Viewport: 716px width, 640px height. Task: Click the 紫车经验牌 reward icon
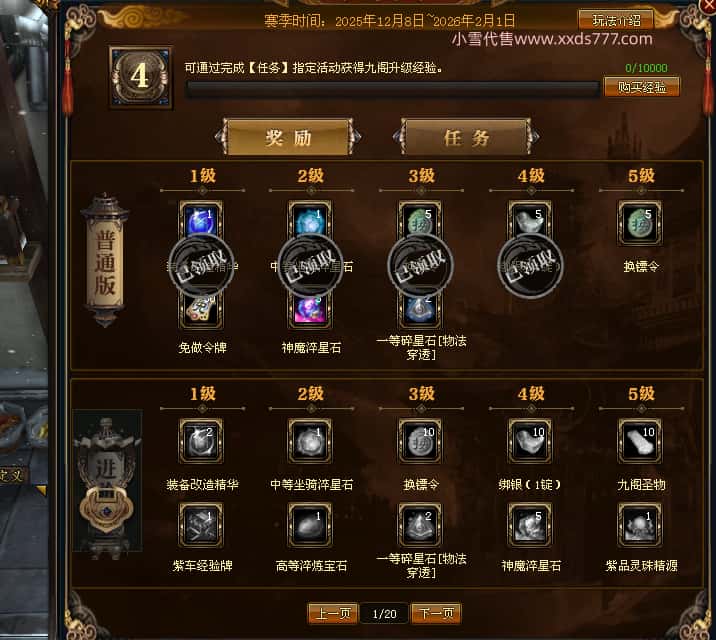pos(201,525)
